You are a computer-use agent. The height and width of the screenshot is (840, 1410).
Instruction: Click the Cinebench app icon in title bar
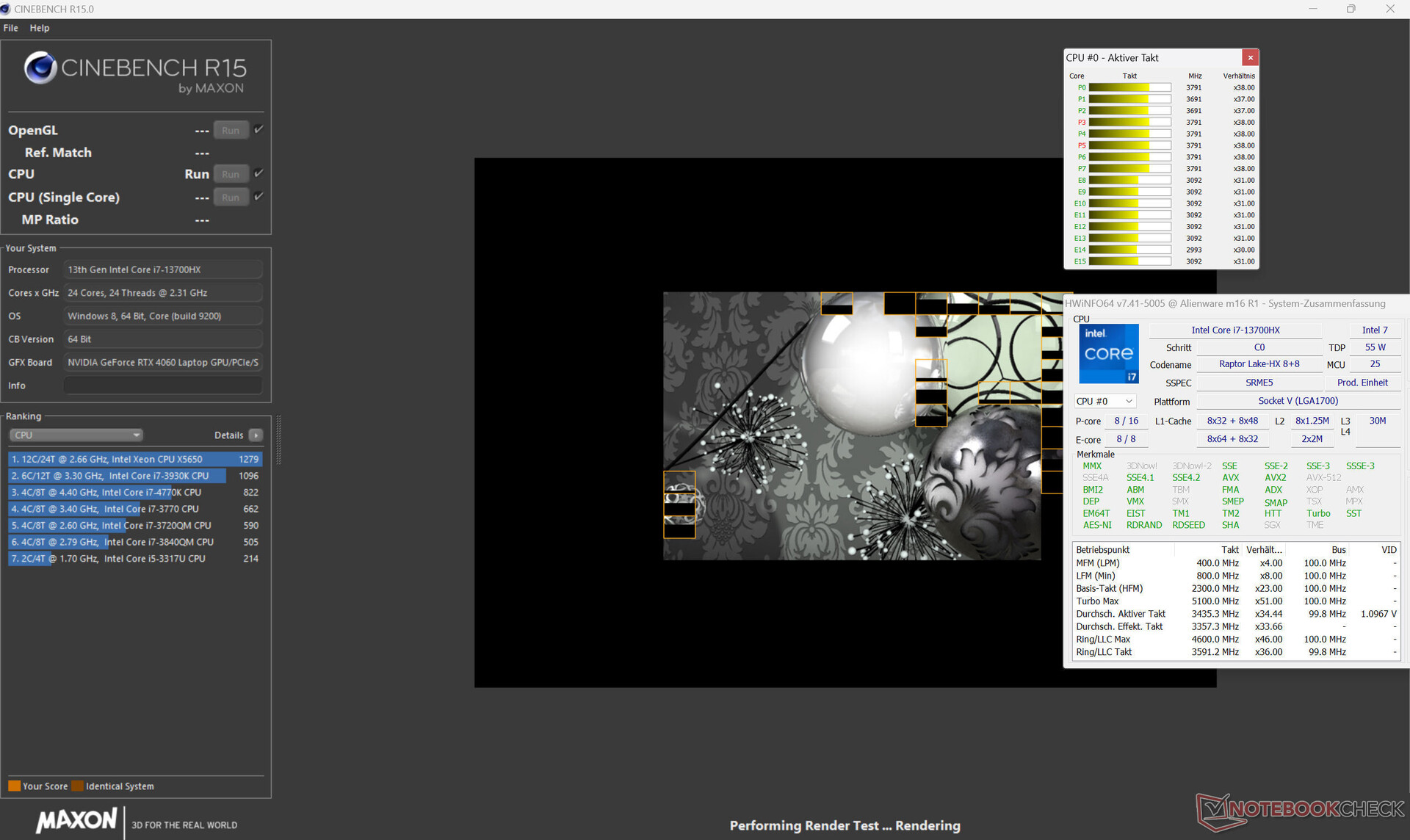pyautogui.click(x=6, y=9)
